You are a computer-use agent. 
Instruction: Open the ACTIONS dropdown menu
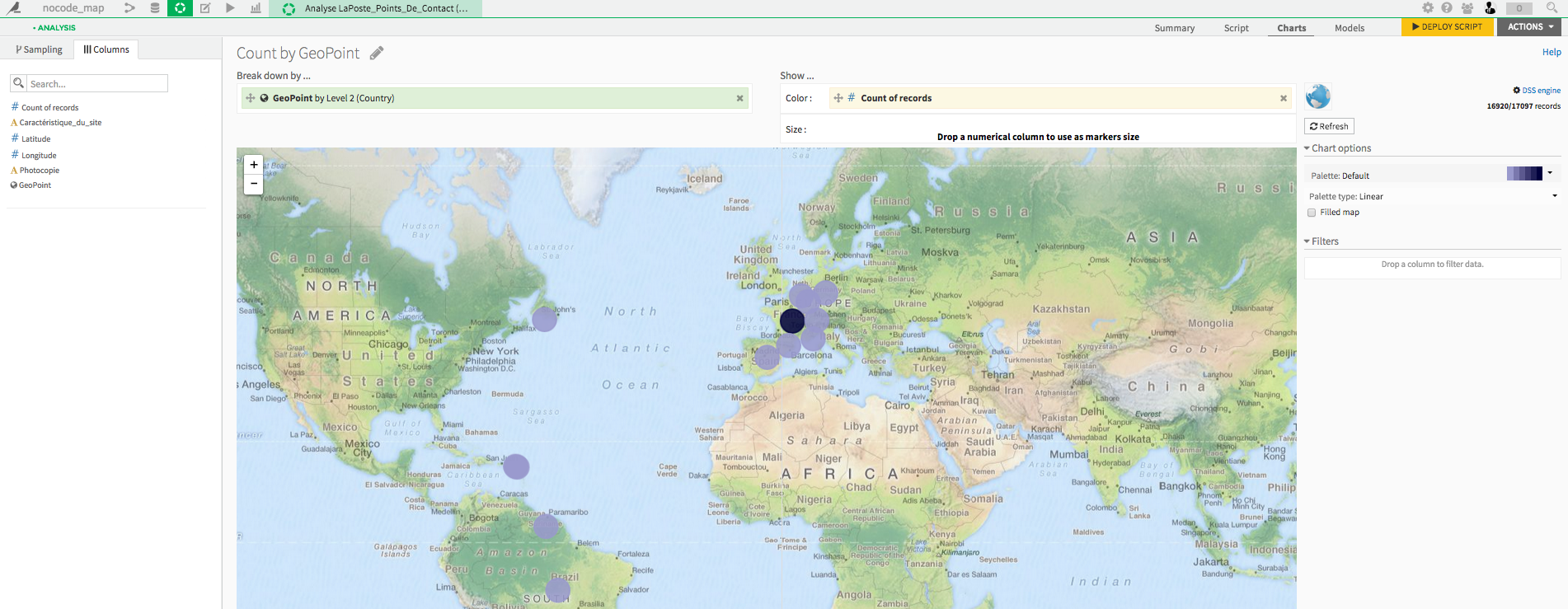coord(1529,26)
